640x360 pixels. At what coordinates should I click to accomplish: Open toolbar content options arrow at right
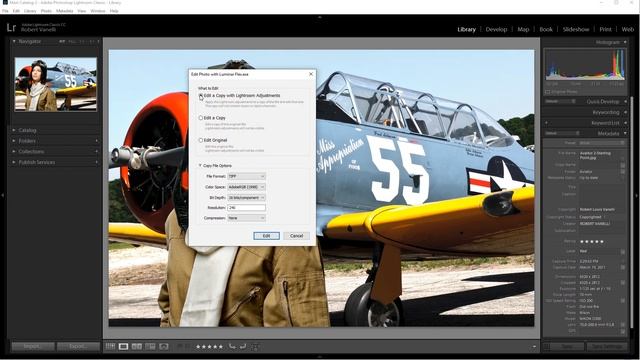tap(534, 347)
